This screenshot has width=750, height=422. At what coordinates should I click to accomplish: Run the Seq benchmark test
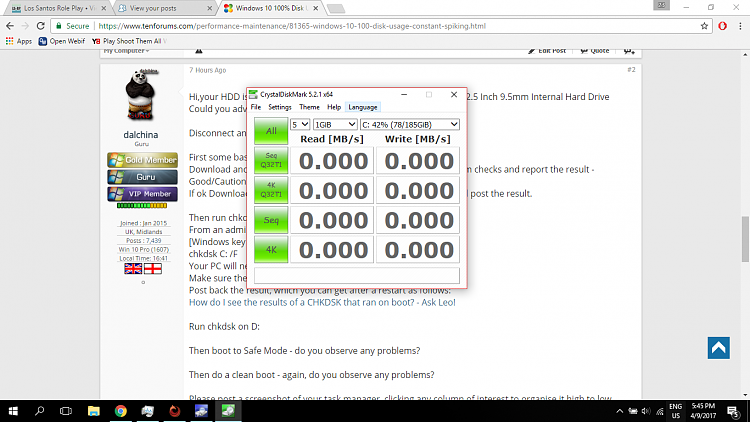pos(271,220)
